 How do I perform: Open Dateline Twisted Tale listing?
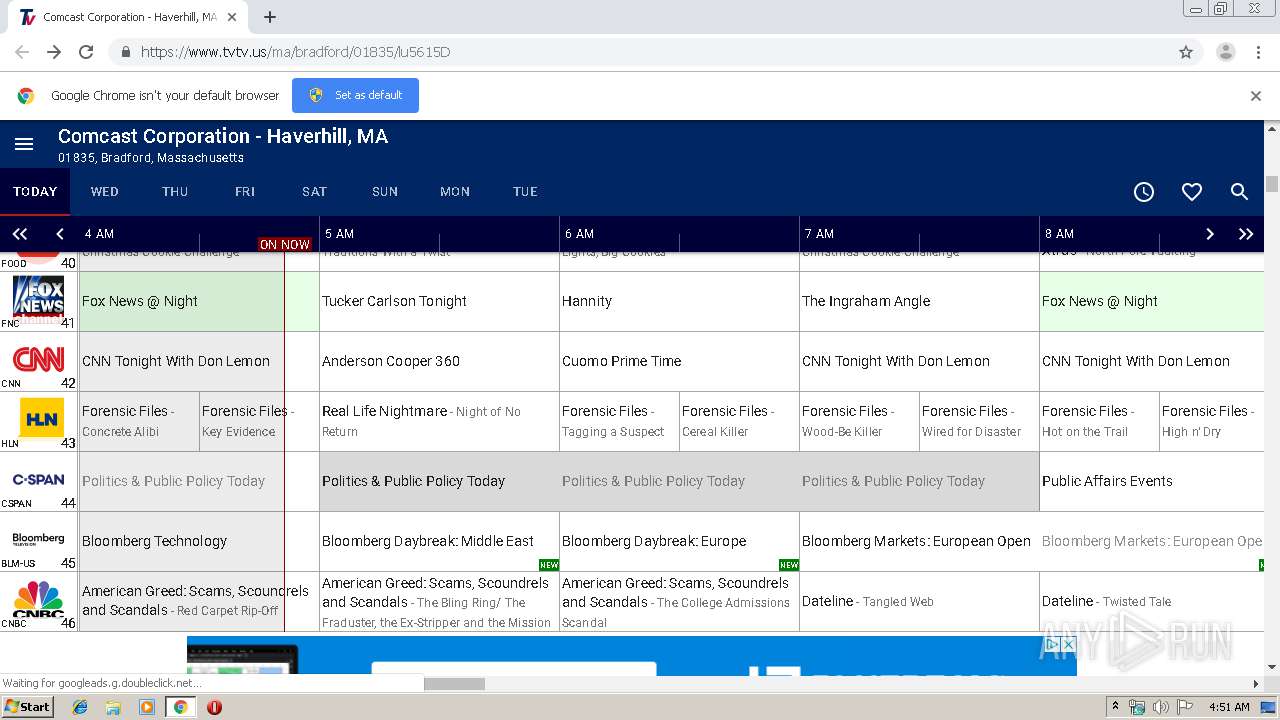(x=1152, y=601)
